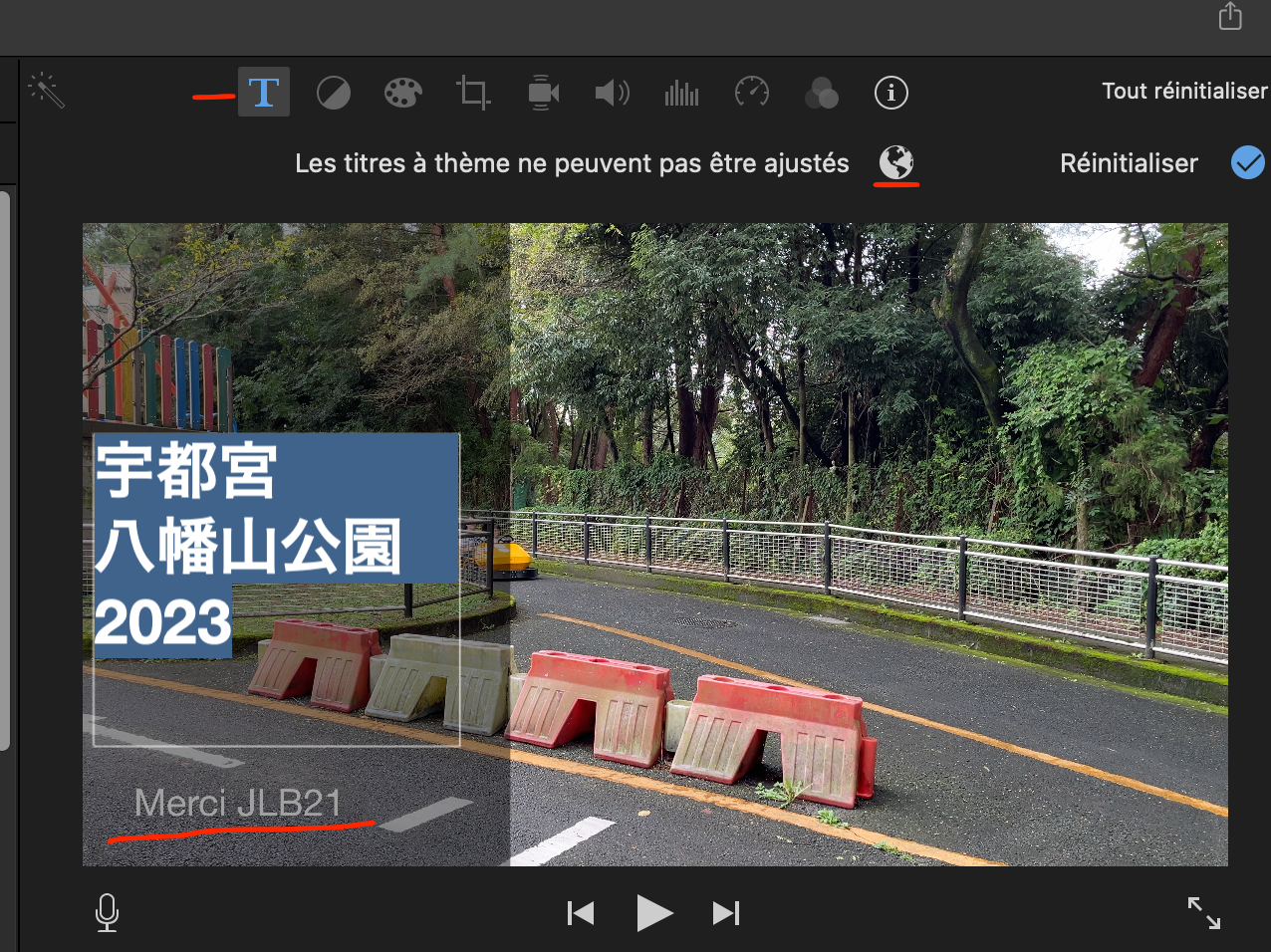1271x952 pixels.
Task: Open the clip filters icon
Action: 821,92
